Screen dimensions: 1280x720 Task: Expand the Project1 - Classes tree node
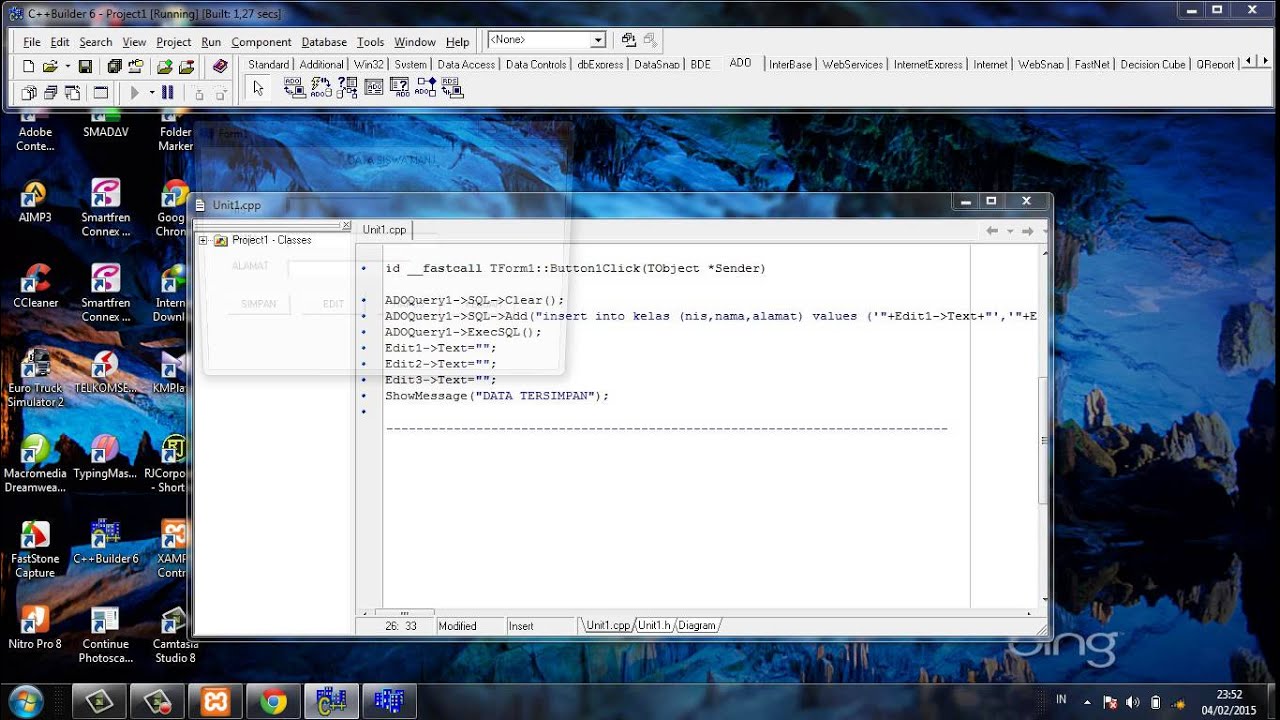click(203, 240)
